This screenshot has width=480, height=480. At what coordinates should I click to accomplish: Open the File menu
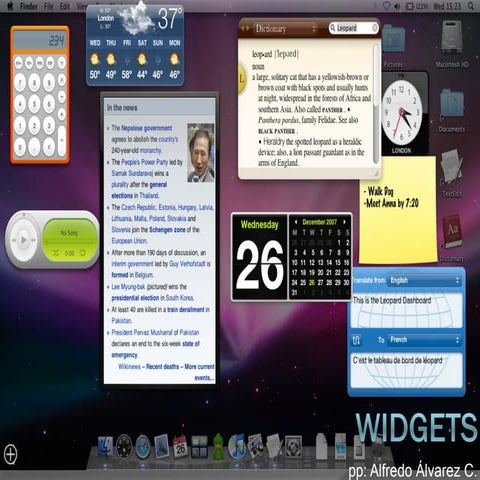click(49, 6)
